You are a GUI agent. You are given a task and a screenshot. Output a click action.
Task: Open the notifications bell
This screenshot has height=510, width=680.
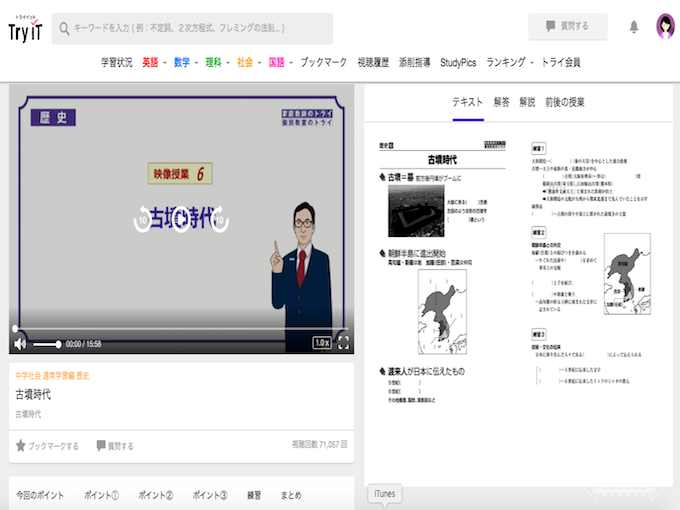tap(633, 27)
